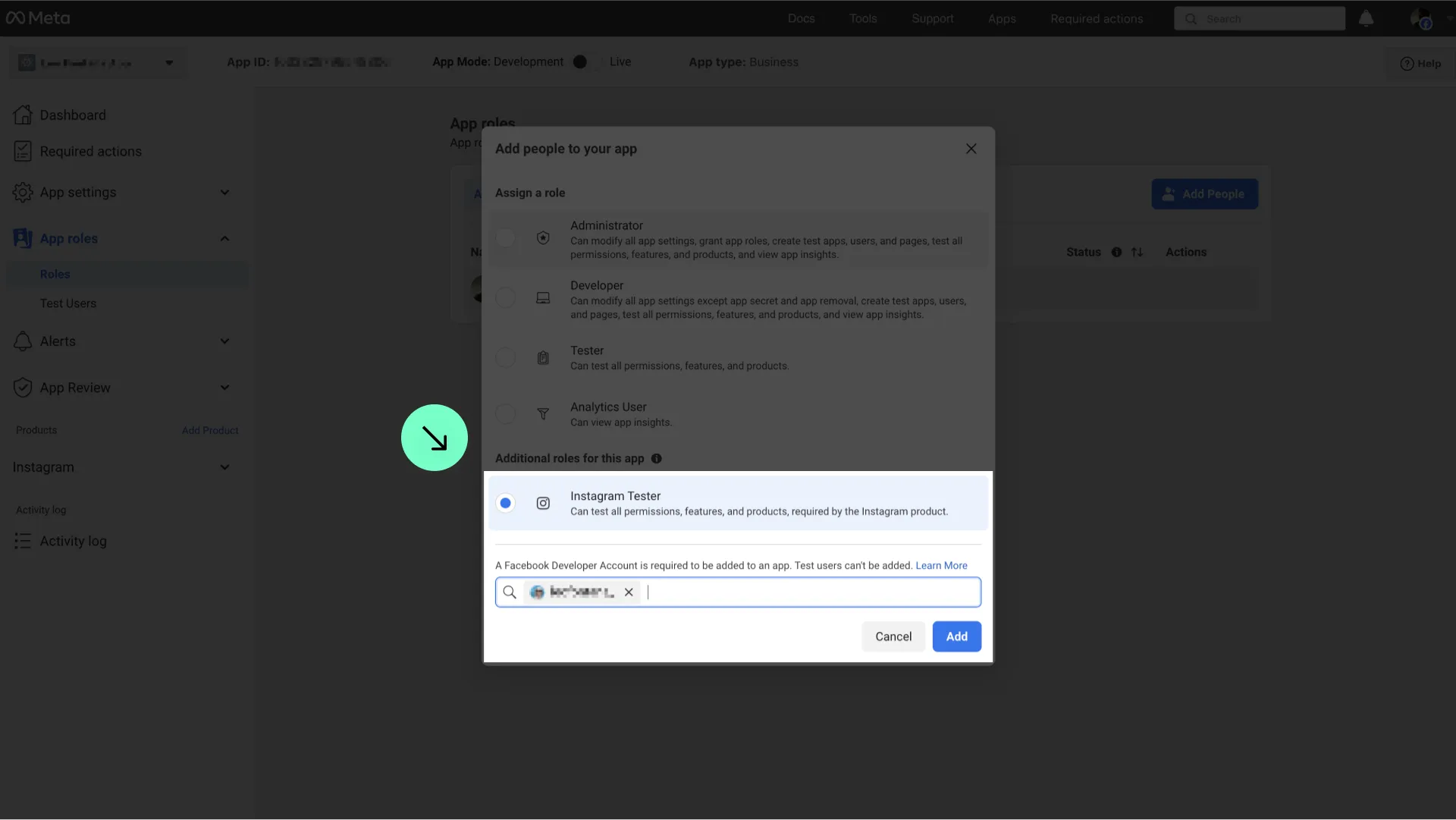Expand the Alerts section

pos(224,341)
